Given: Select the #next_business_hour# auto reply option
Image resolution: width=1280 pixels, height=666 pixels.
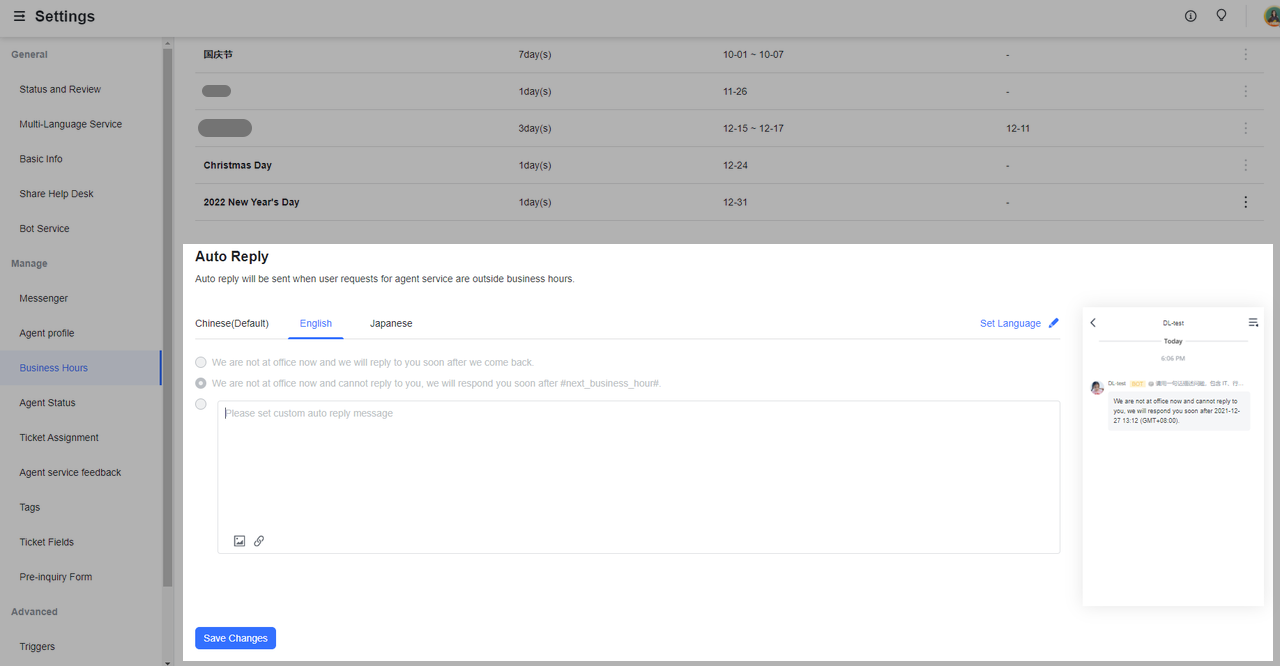Looking at the screenshot, I should pyautogui.click(x=201, y=383).
